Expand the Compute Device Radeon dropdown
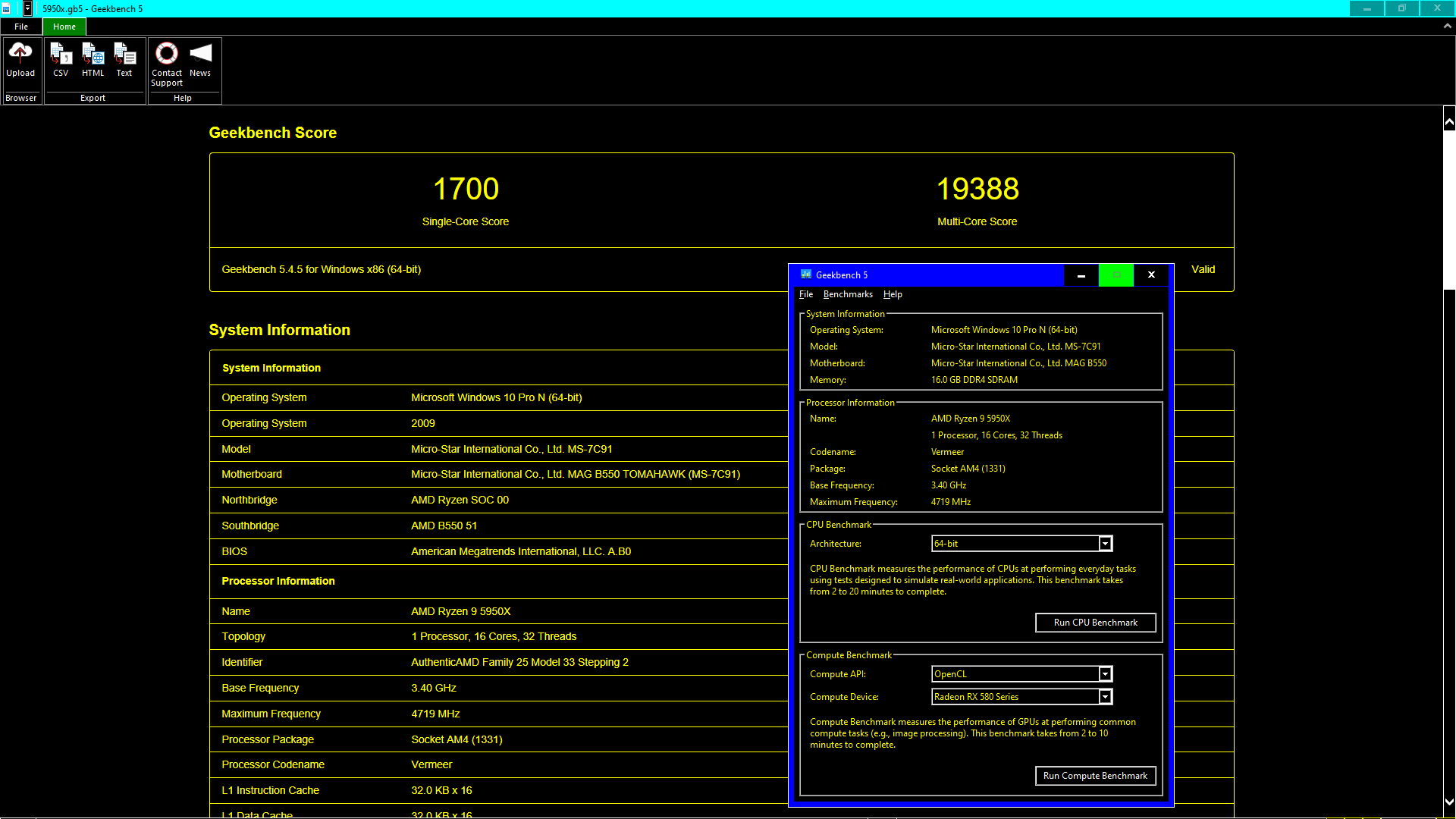This screenshot has width=1456, height=819. [x=1105, y=697]
